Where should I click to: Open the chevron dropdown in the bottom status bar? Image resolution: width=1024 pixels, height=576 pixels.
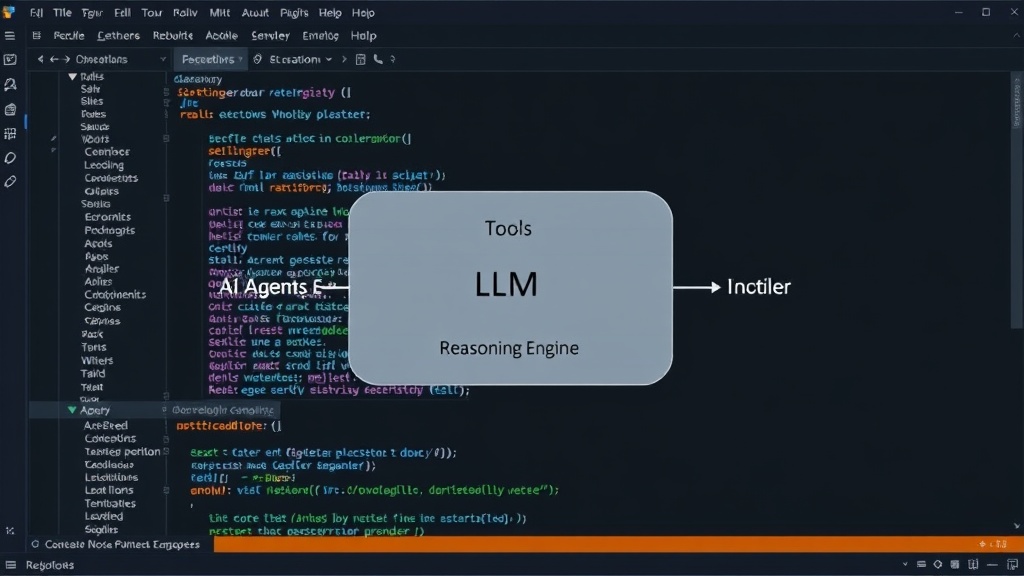[x=905, y=565]
